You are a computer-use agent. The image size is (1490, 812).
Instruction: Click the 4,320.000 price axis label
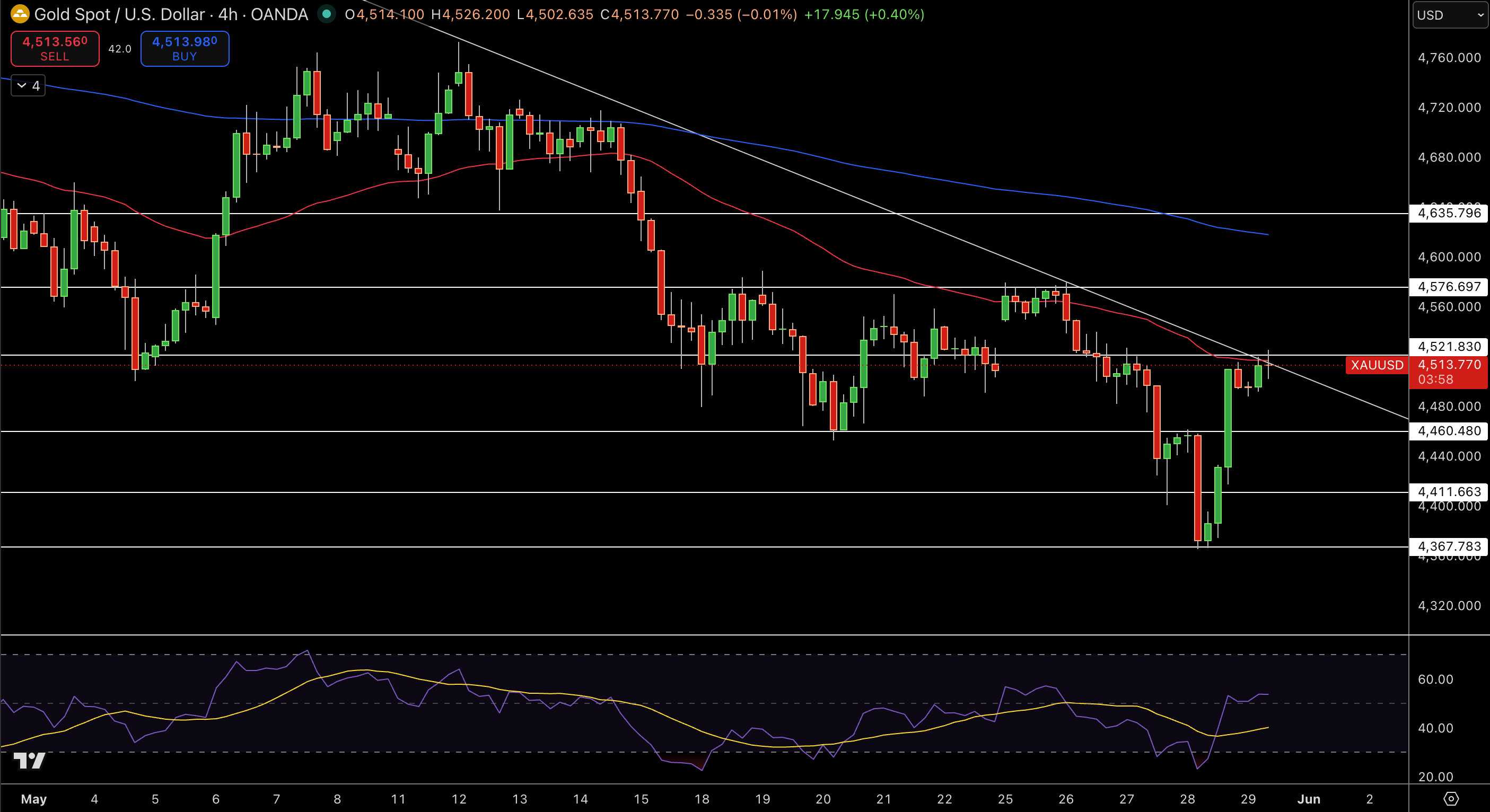tap(1450, 605)
